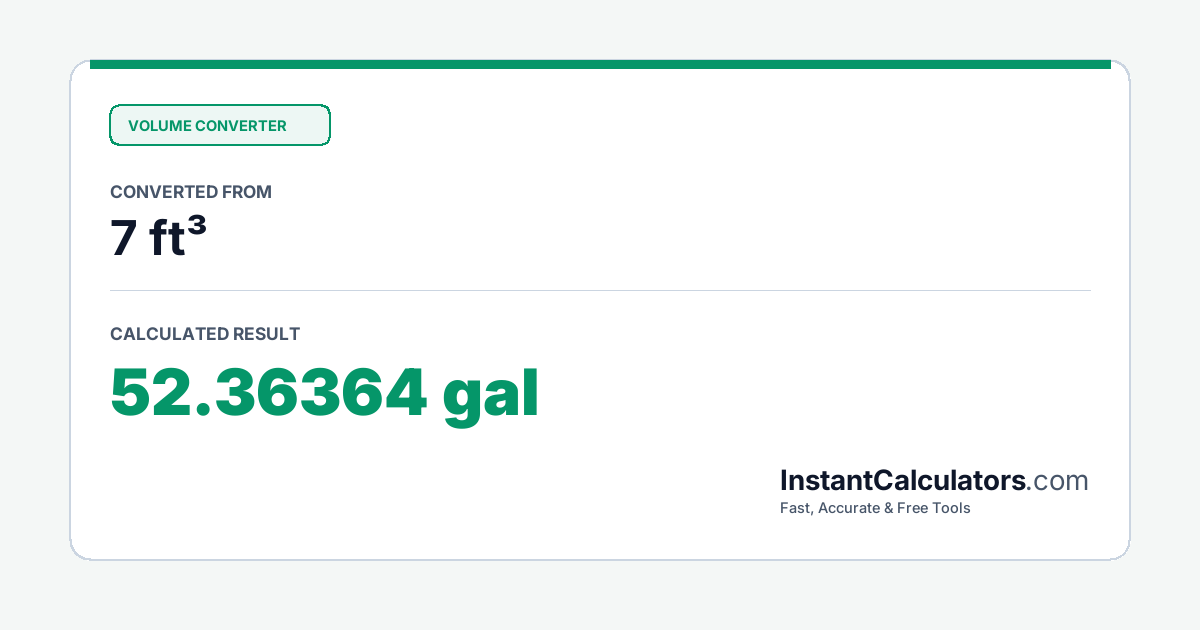
Task: Click the CALCULATED RESULT label
Action: [205, 334]
